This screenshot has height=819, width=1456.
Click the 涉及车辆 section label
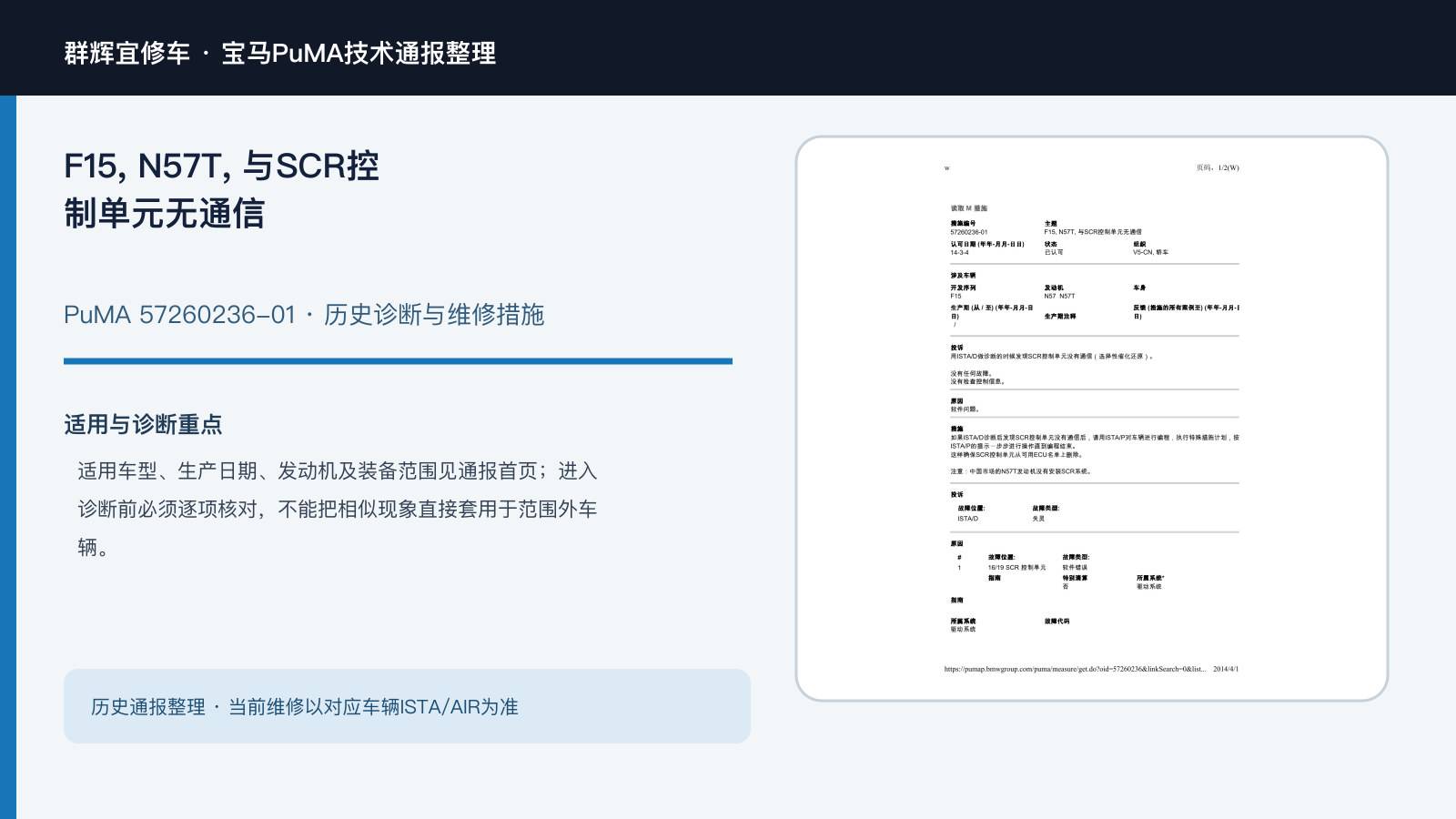tap(963, 275)
